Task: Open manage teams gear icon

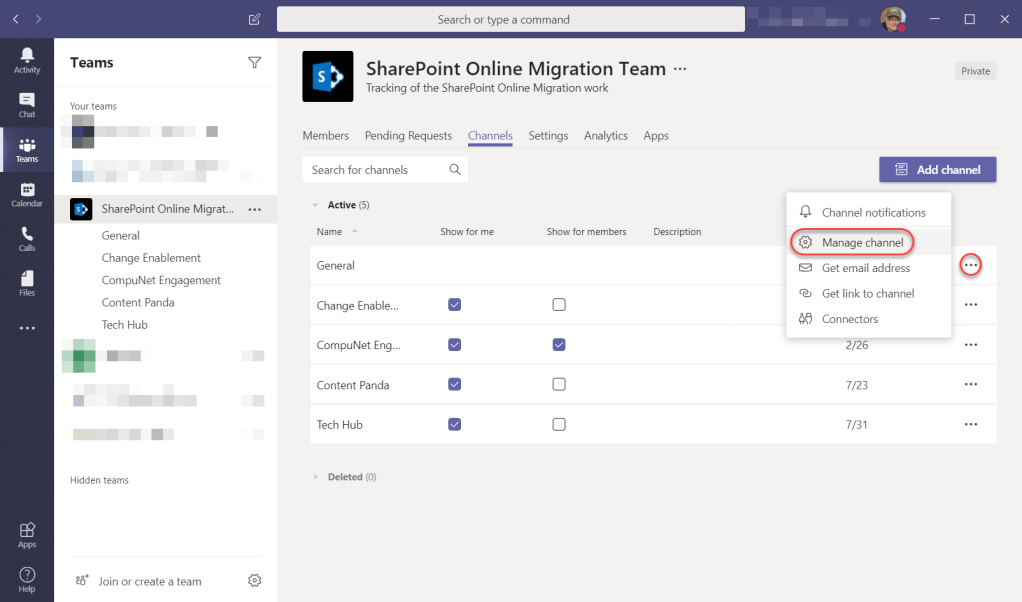Action: (254, 581)
